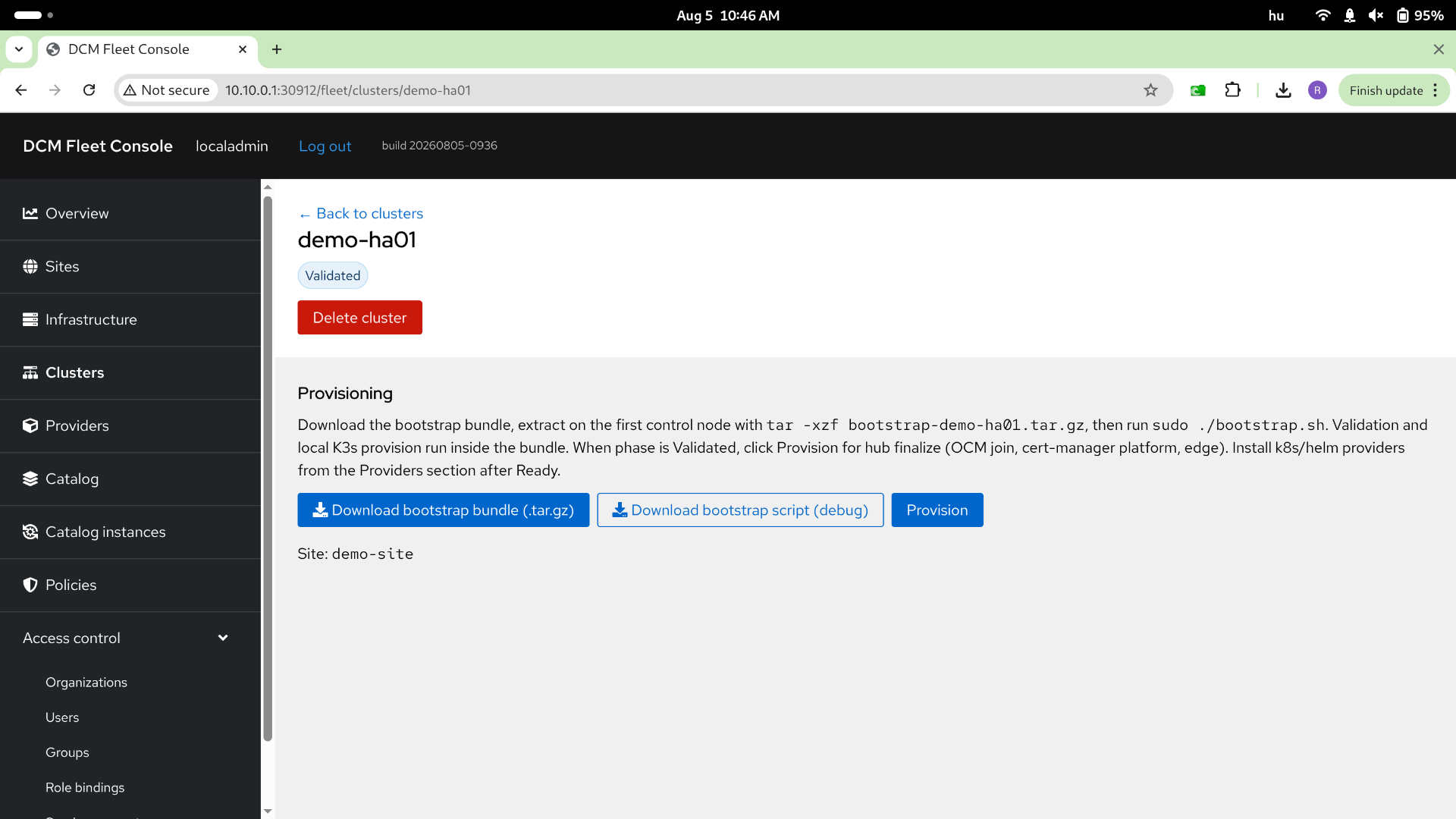Follow the Back to clusters link
1456x819 pixels.
point(361,214)
